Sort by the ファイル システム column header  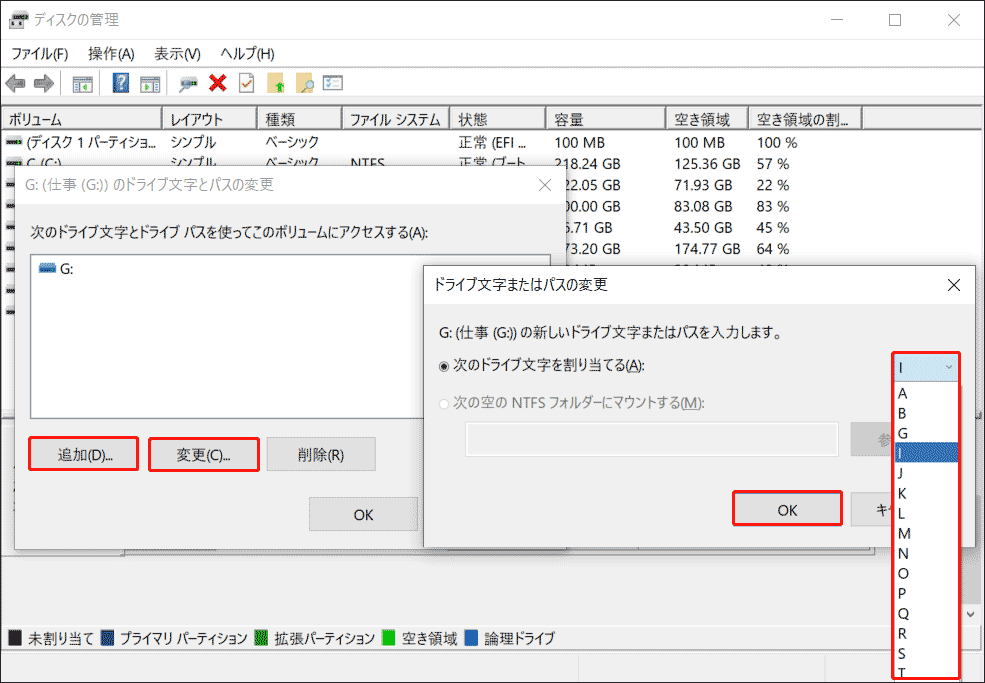396,119
